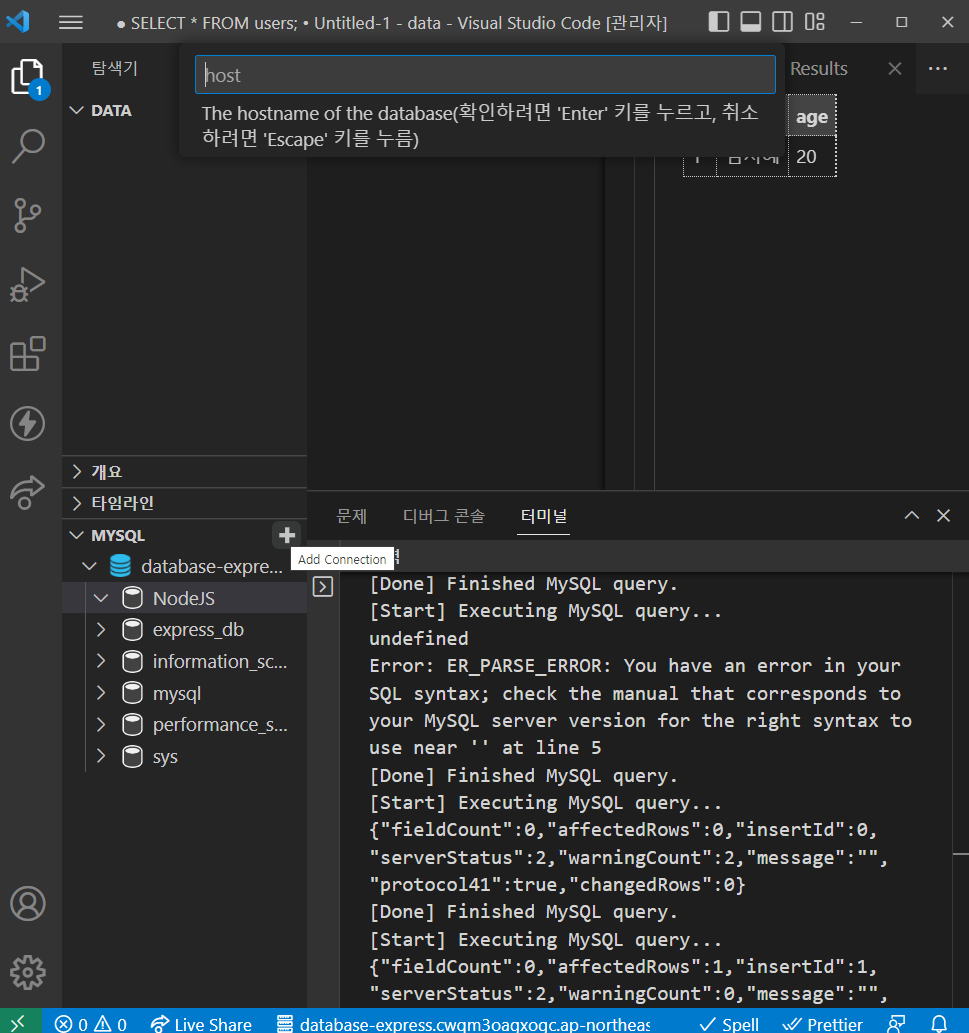Viewport: 969px width, 1033px height.
Task: Open the Search view in activity bar
Action: 28,146
